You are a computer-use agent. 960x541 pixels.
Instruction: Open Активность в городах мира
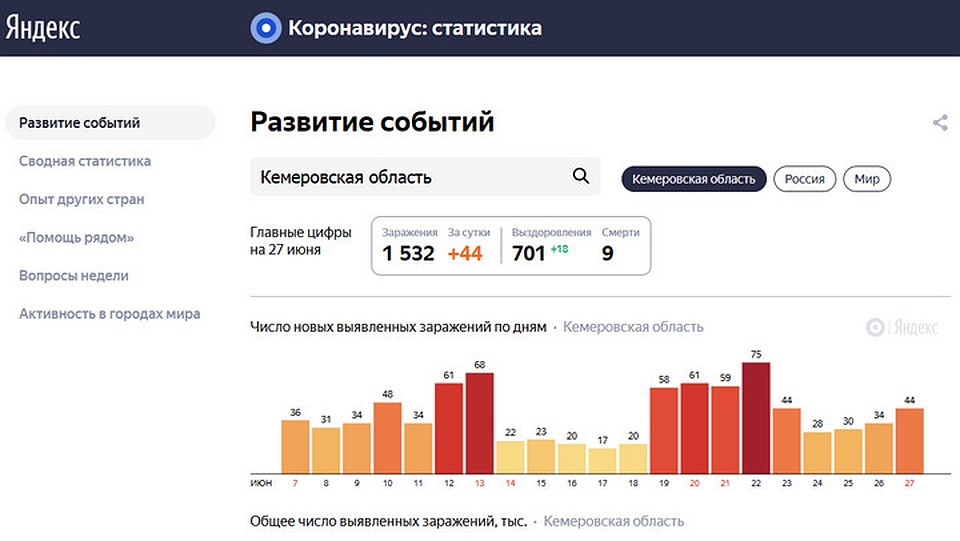click(x=109, y=313)
